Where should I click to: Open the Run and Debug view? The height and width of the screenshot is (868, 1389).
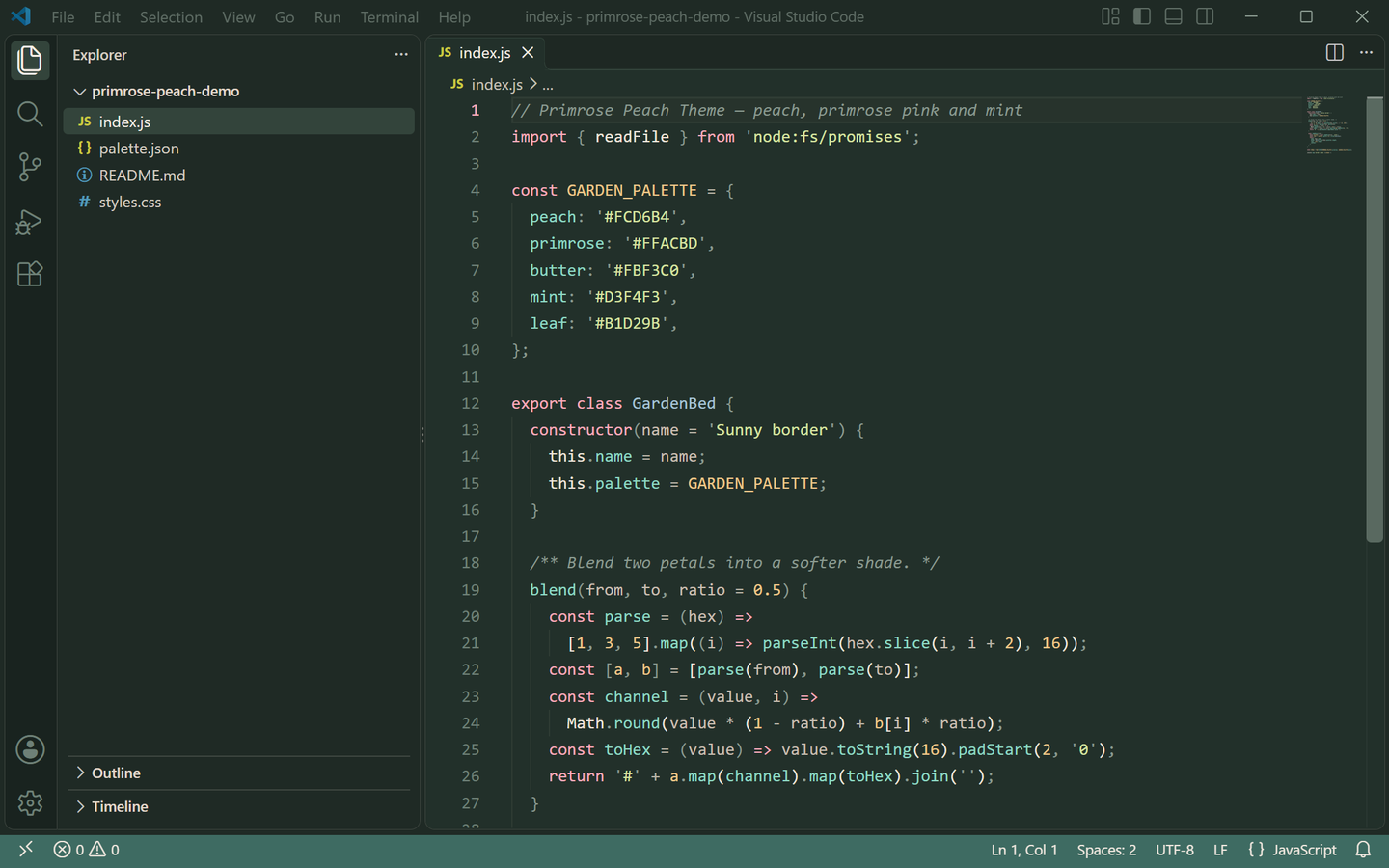(30, 221)
